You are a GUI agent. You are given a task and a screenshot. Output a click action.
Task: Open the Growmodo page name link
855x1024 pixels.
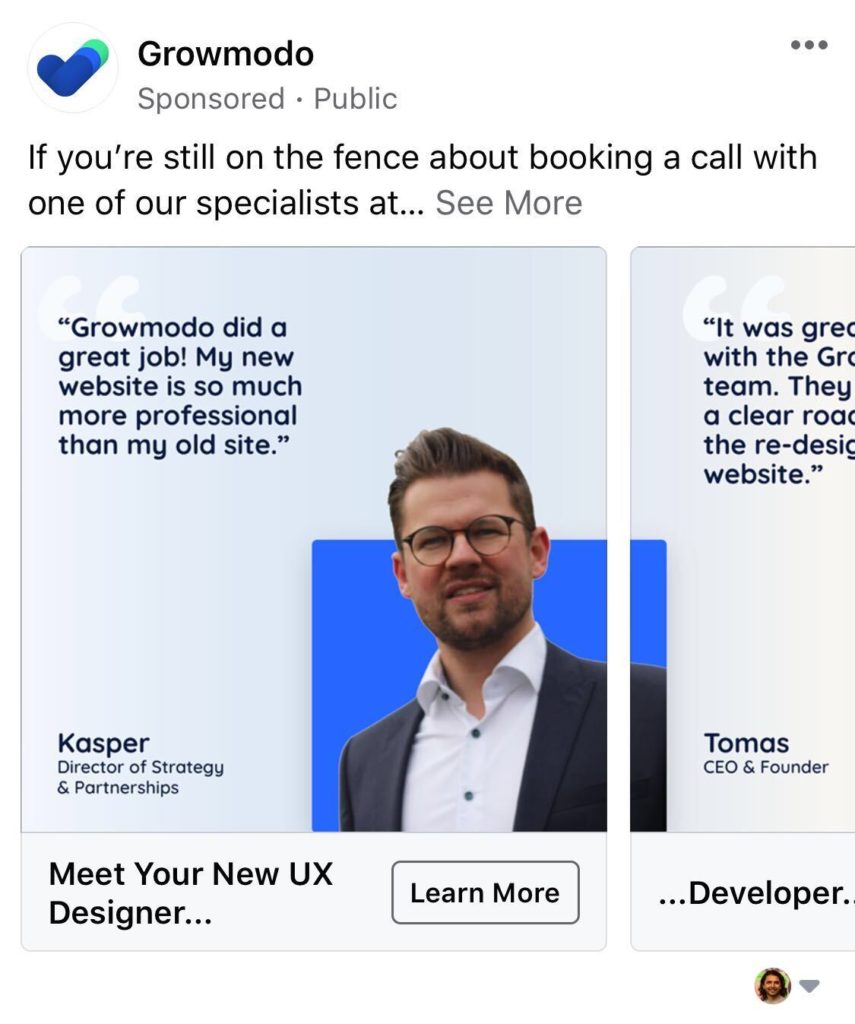225,54
